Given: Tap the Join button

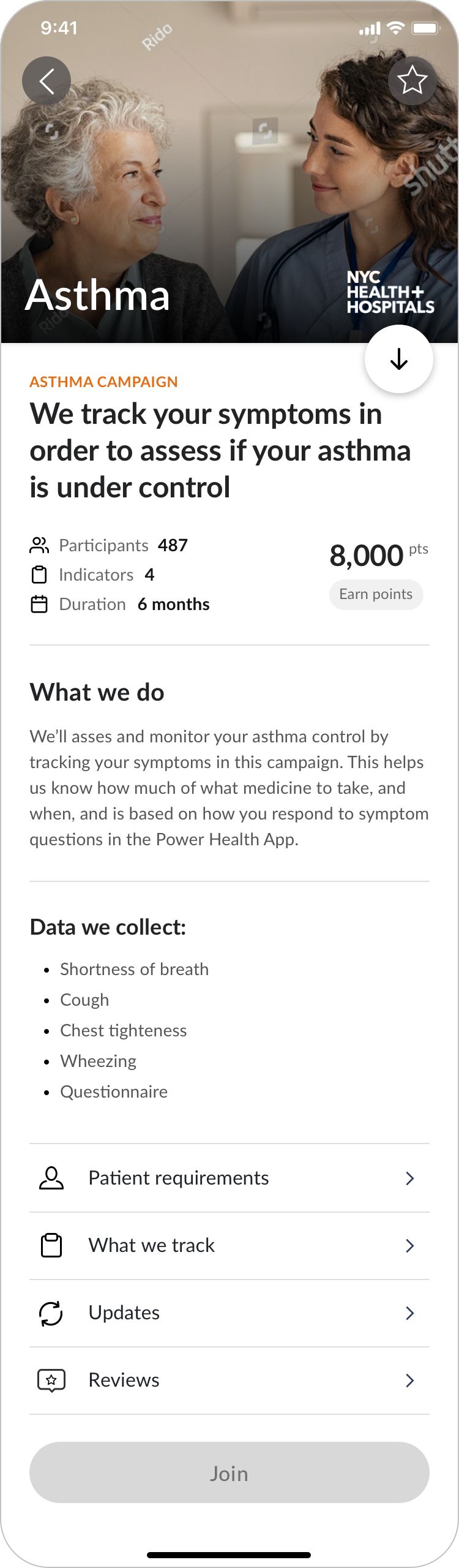Looking at the screenshot, I should [x=229, y=1472].
